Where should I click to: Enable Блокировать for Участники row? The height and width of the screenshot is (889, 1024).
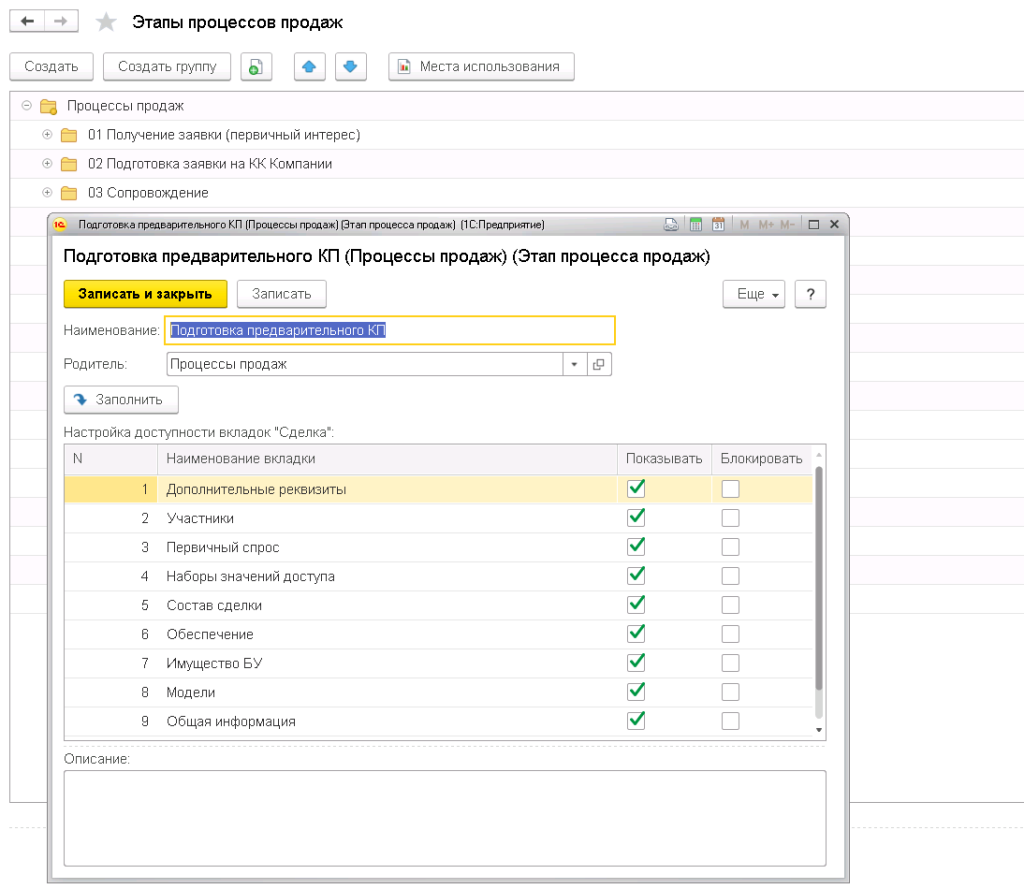[731, 518]
